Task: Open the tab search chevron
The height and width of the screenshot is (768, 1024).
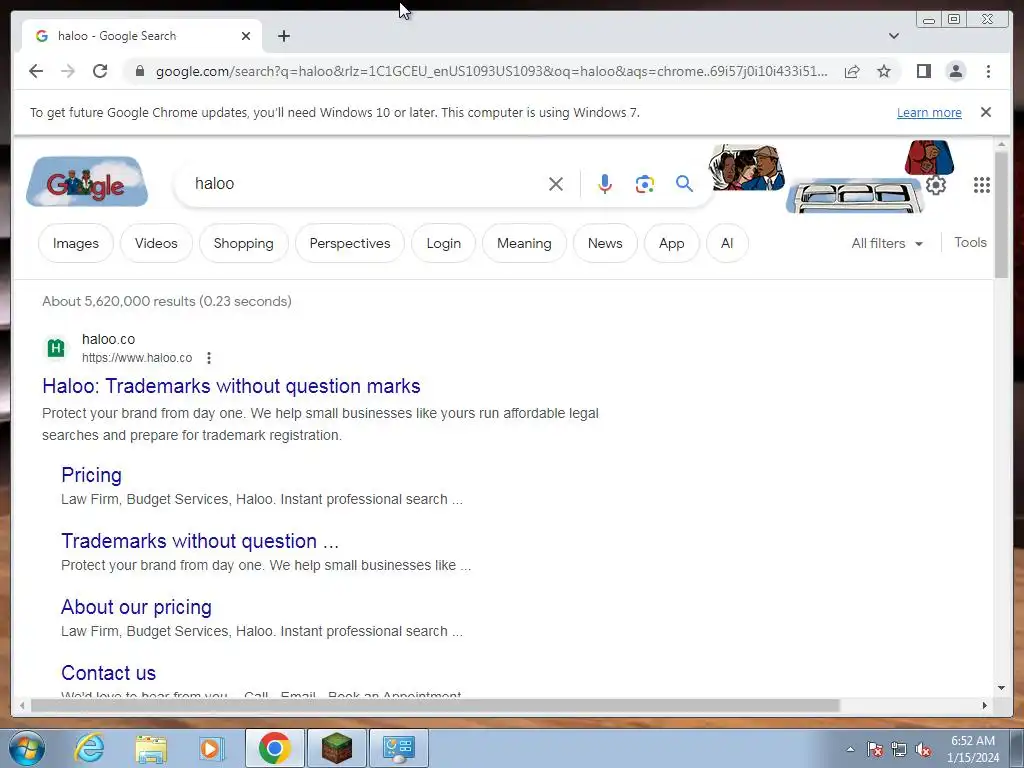Action: (894, 36)
